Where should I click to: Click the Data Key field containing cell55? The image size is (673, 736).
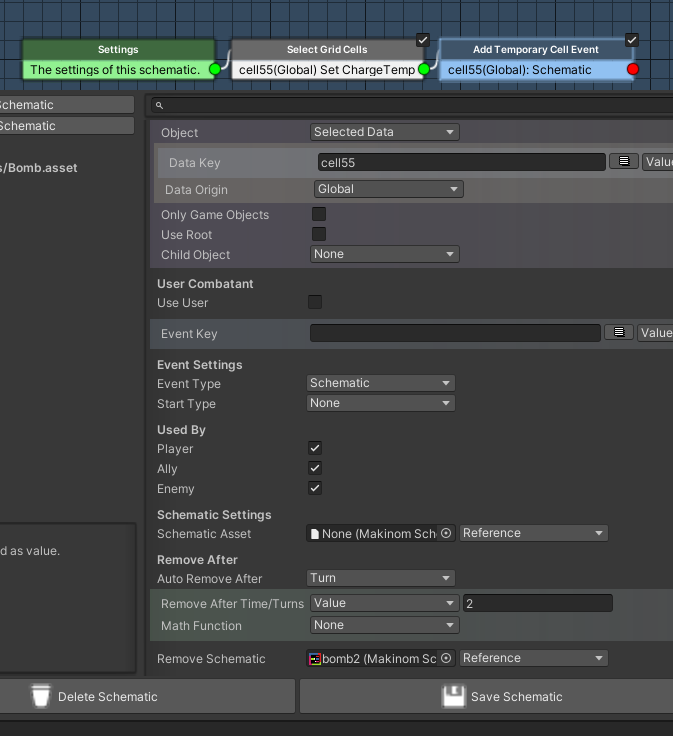click(461, 162)
